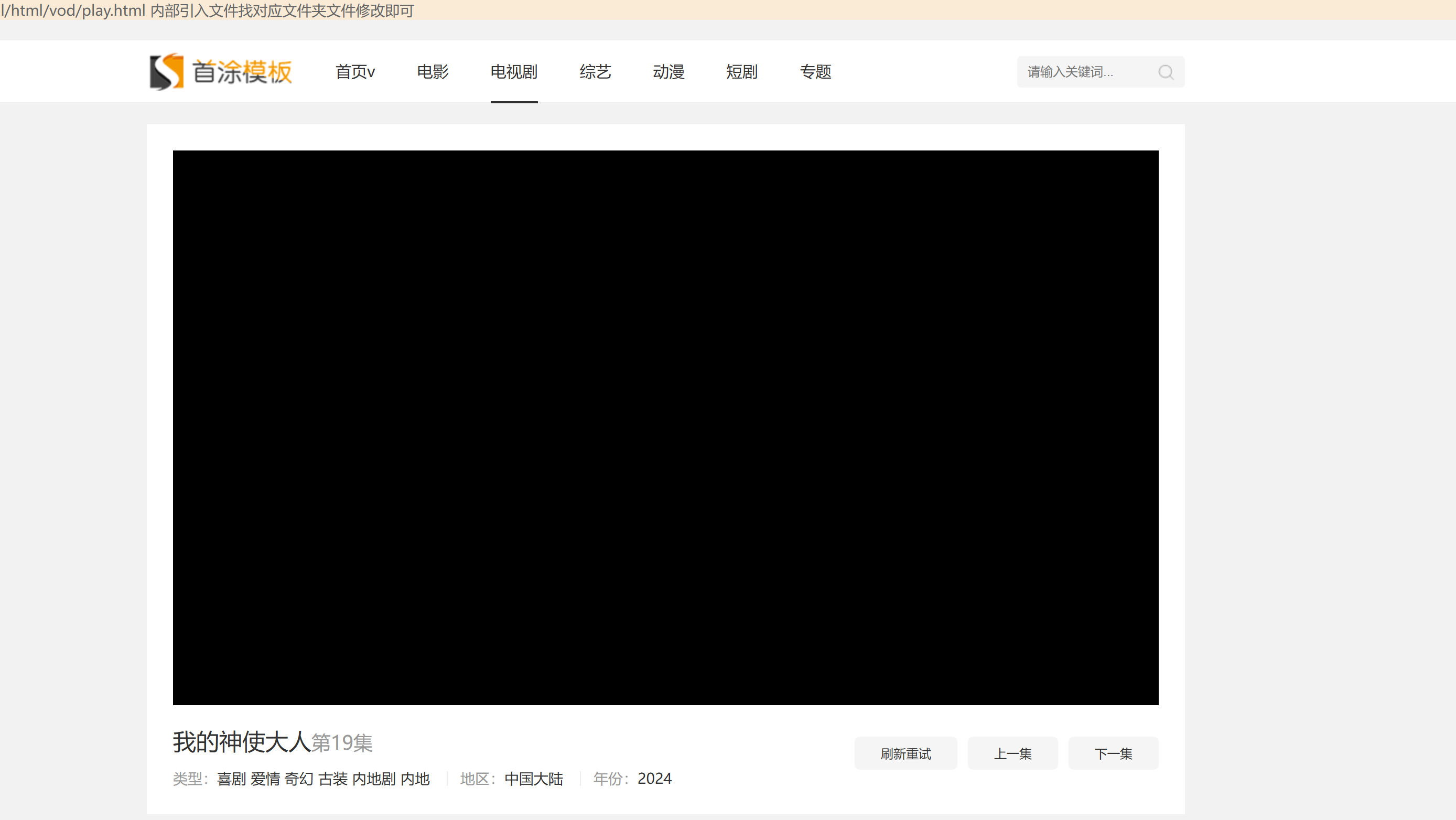The width and height of the screenshot is (1456, 820).
Task: Click the 第19集 episode label
Action: 342,742
